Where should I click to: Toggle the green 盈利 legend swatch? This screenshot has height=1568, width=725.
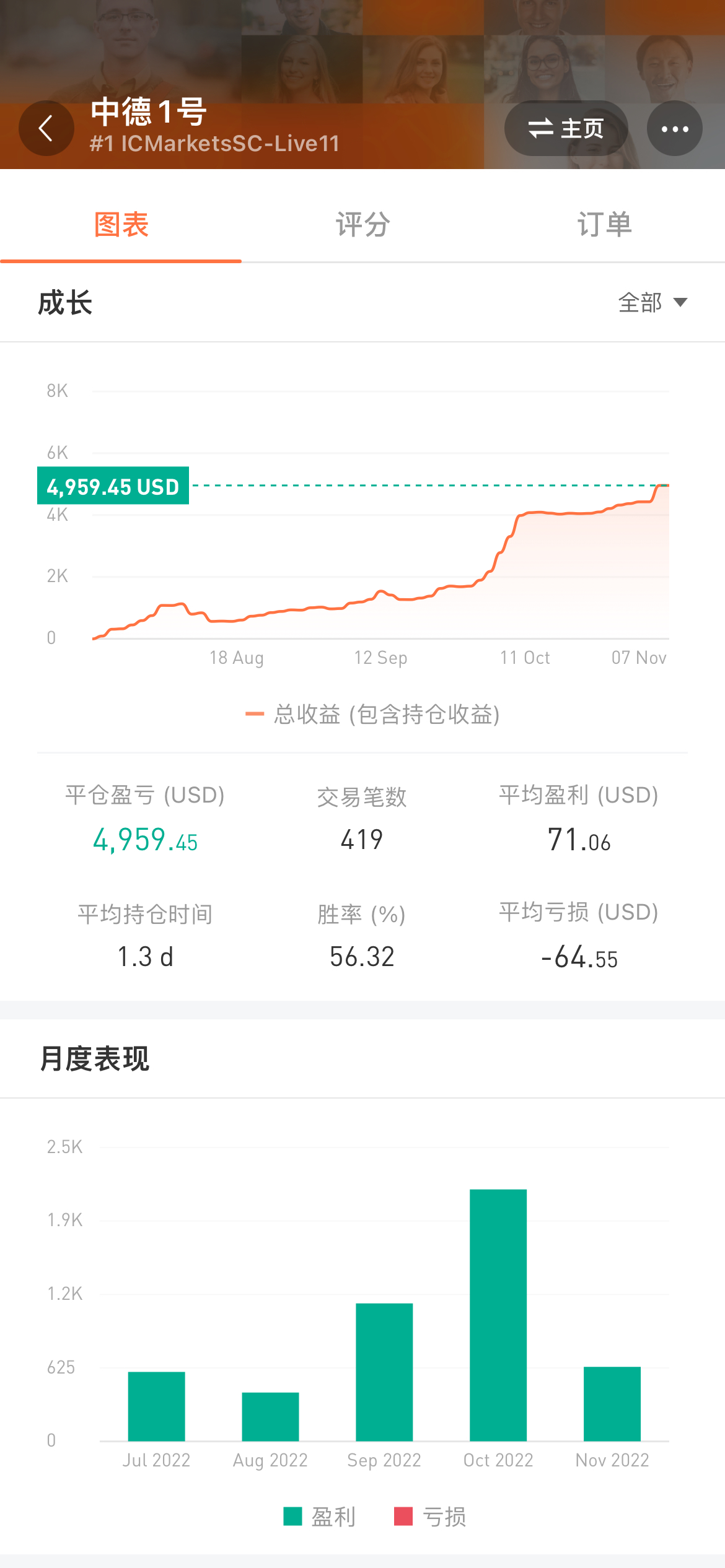[292, 1516]
